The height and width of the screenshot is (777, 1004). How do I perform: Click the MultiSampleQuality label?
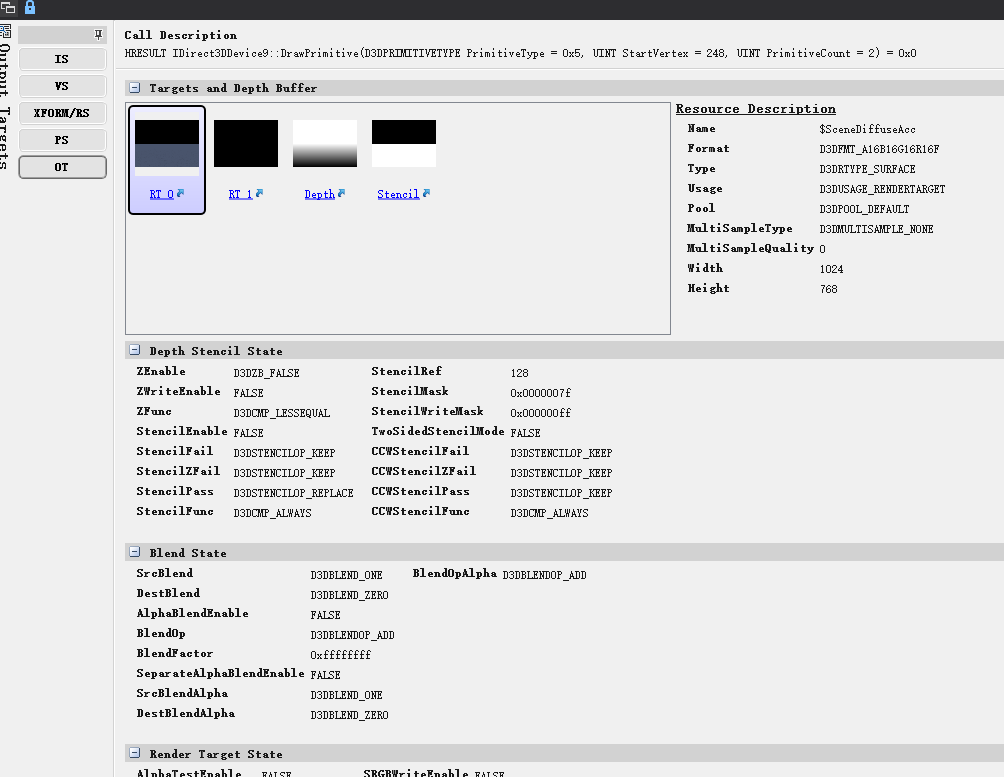coord(750,248)
